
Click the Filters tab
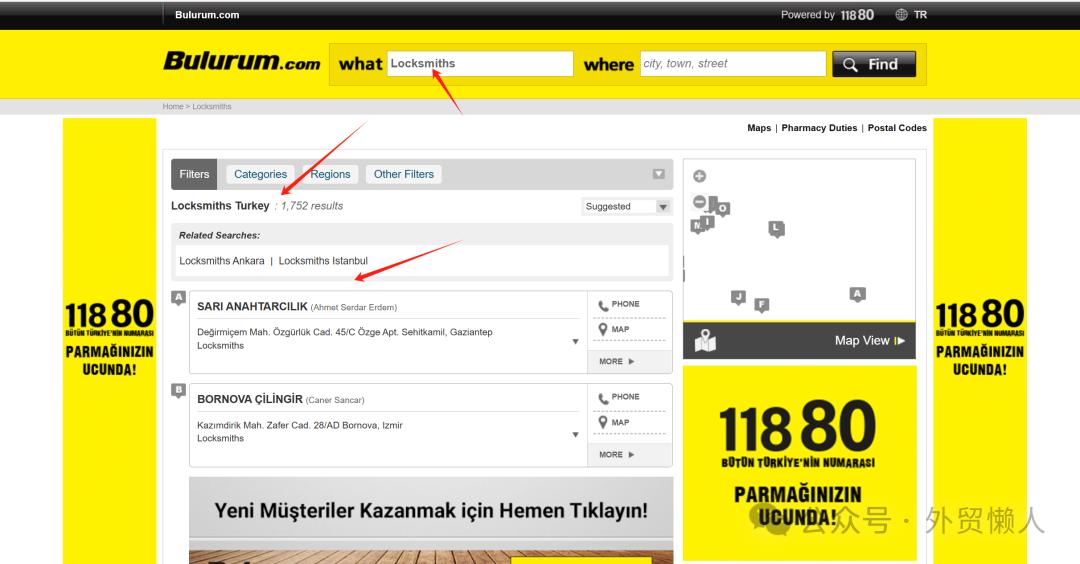(x=194, y=174)
